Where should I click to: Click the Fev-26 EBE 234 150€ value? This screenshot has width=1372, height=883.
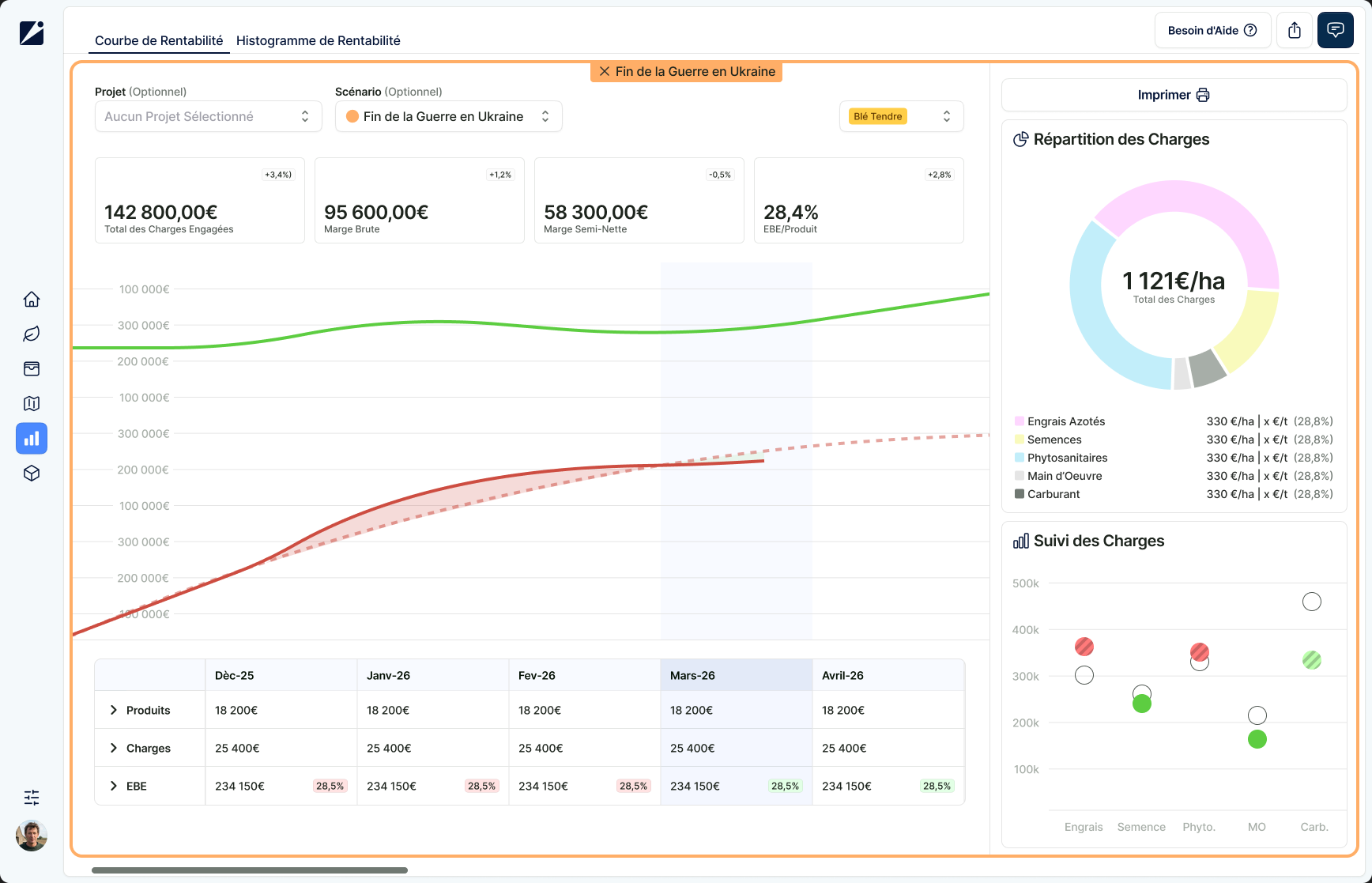click(x=543, y=786)
